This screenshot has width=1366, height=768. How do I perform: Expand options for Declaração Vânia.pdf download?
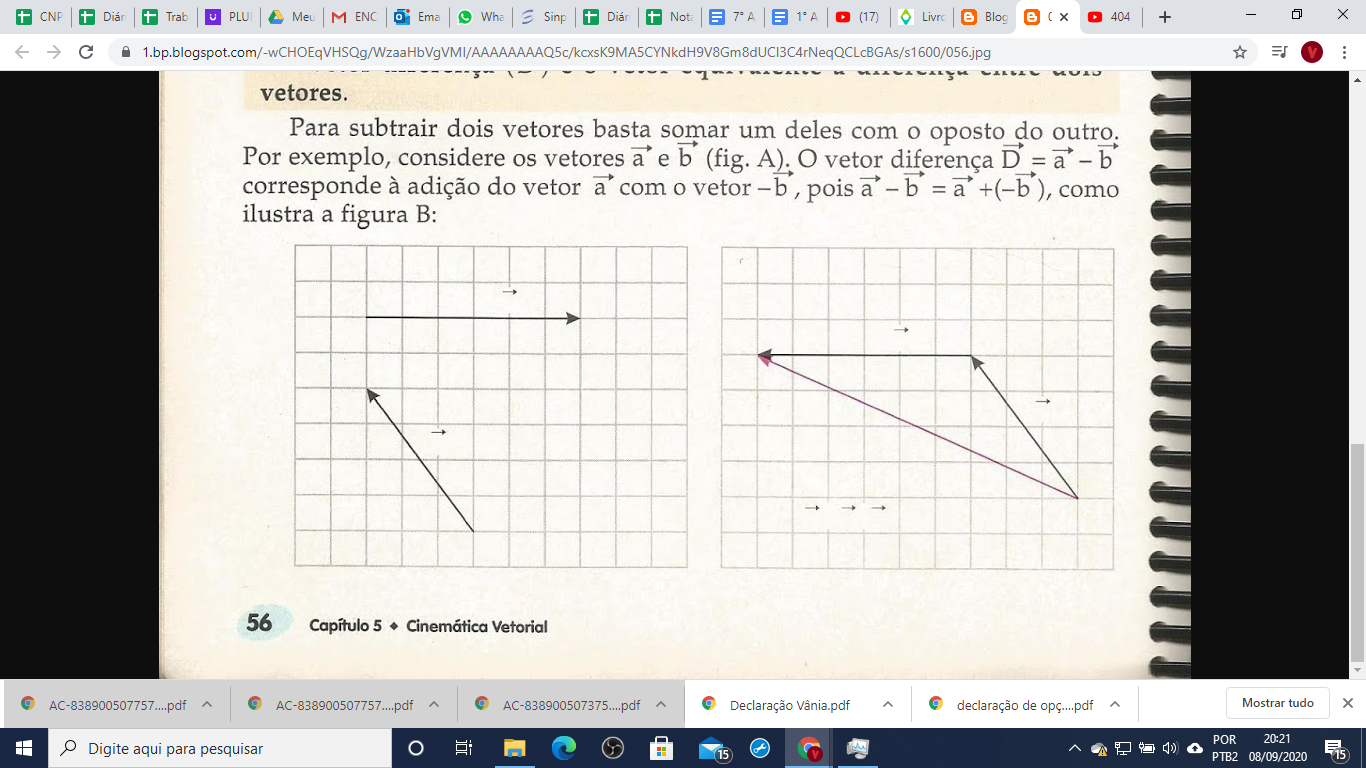(x=888, y=704)
